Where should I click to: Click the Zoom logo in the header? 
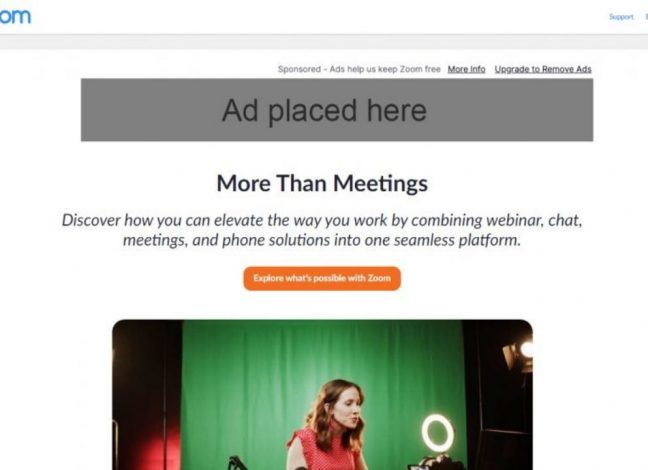[x=15, y=16]
